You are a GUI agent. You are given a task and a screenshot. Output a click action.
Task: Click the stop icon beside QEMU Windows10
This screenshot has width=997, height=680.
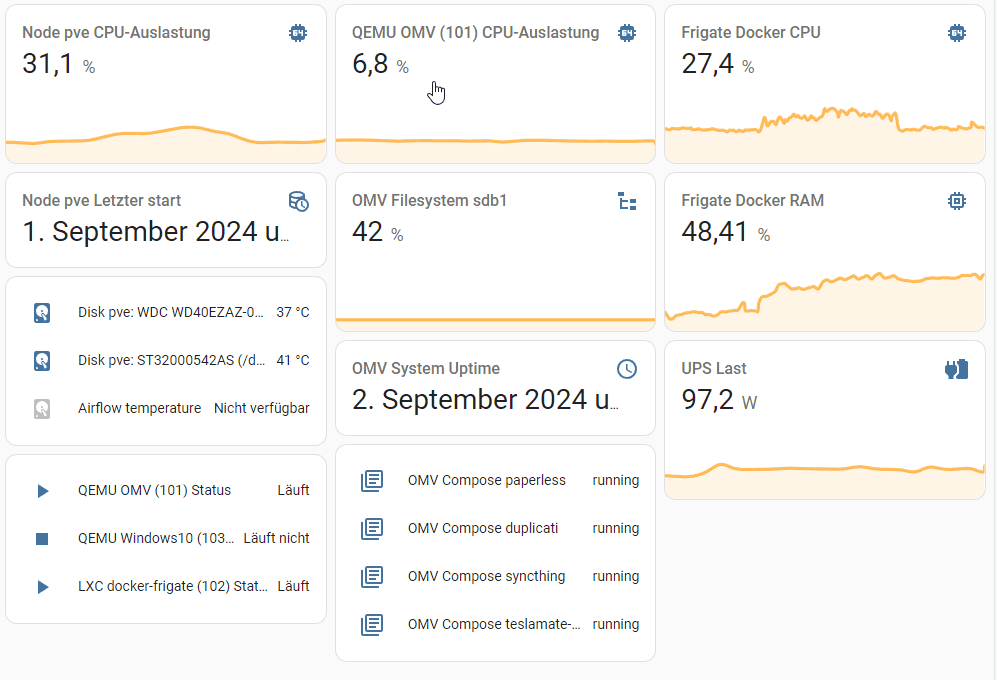click(x=42, y=539)
